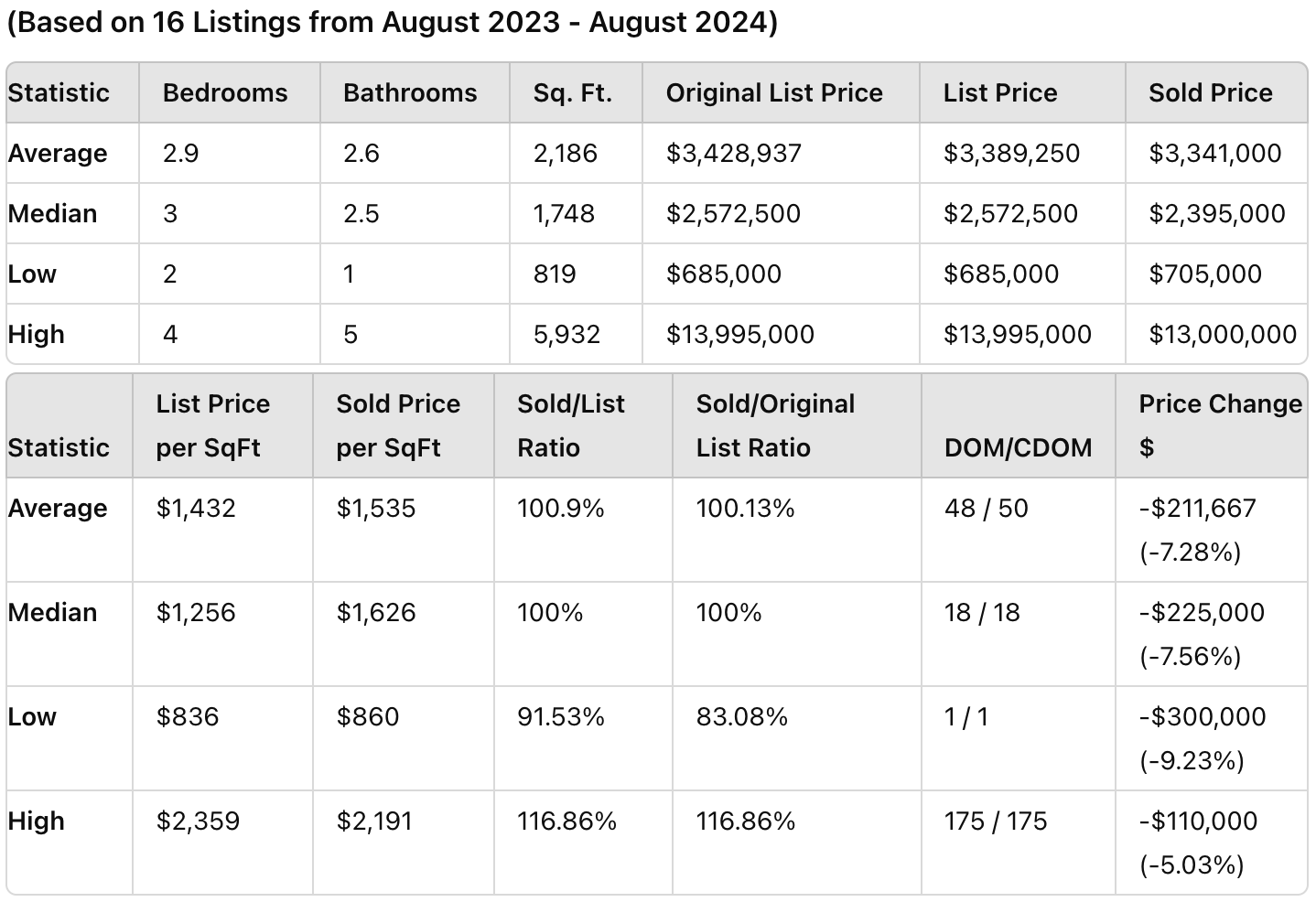Click the listings date range heading text

tap(392, 22)
